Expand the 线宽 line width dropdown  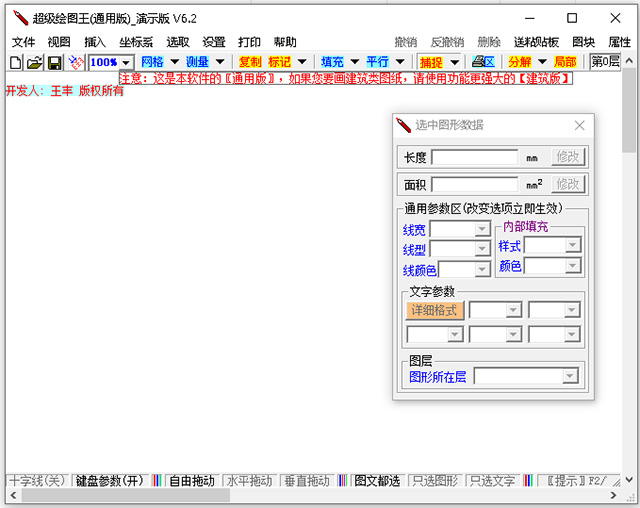coord(482,229)
